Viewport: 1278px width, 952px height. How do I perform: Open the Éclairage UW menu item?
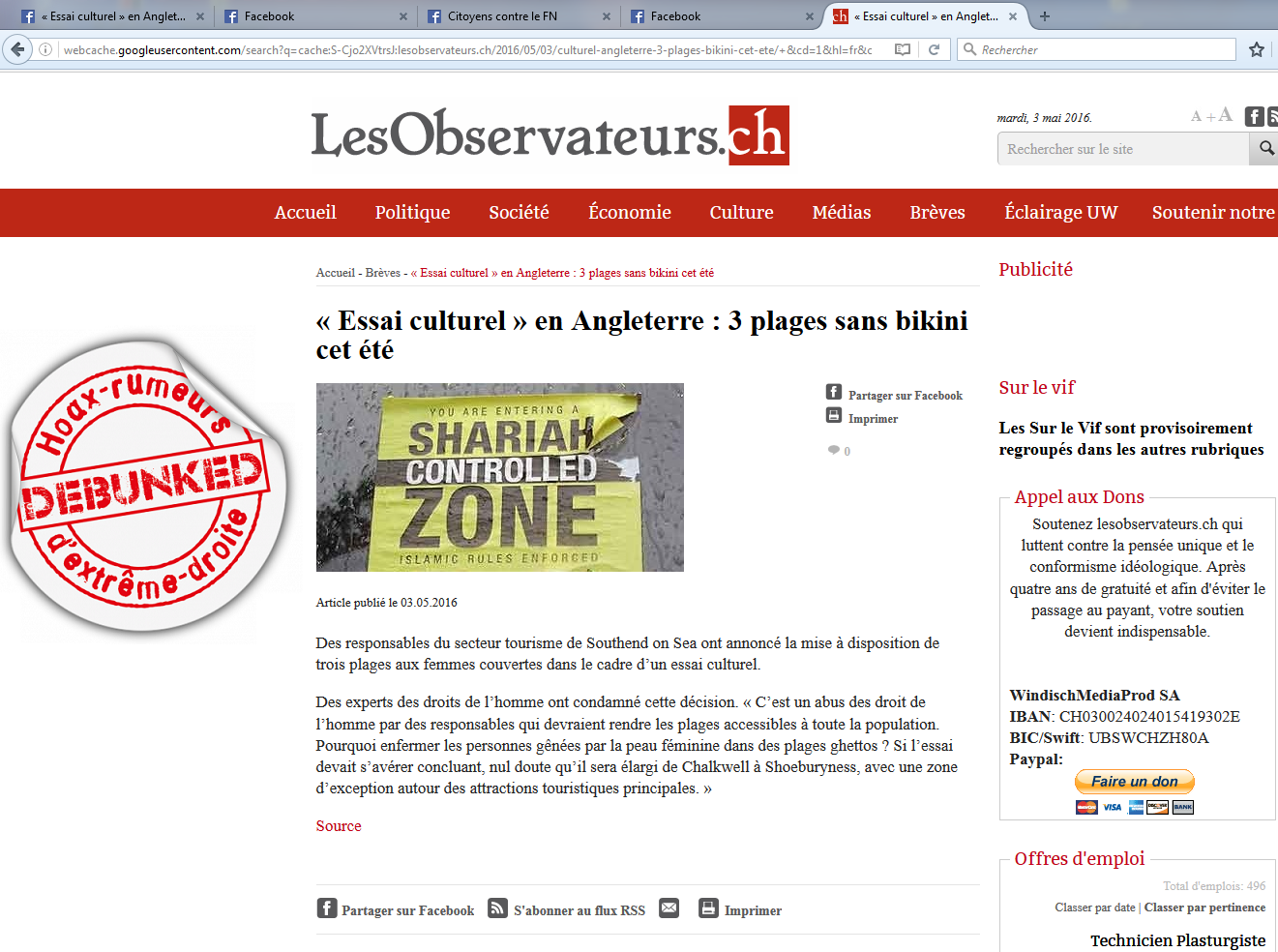[x=1060, y=212]
